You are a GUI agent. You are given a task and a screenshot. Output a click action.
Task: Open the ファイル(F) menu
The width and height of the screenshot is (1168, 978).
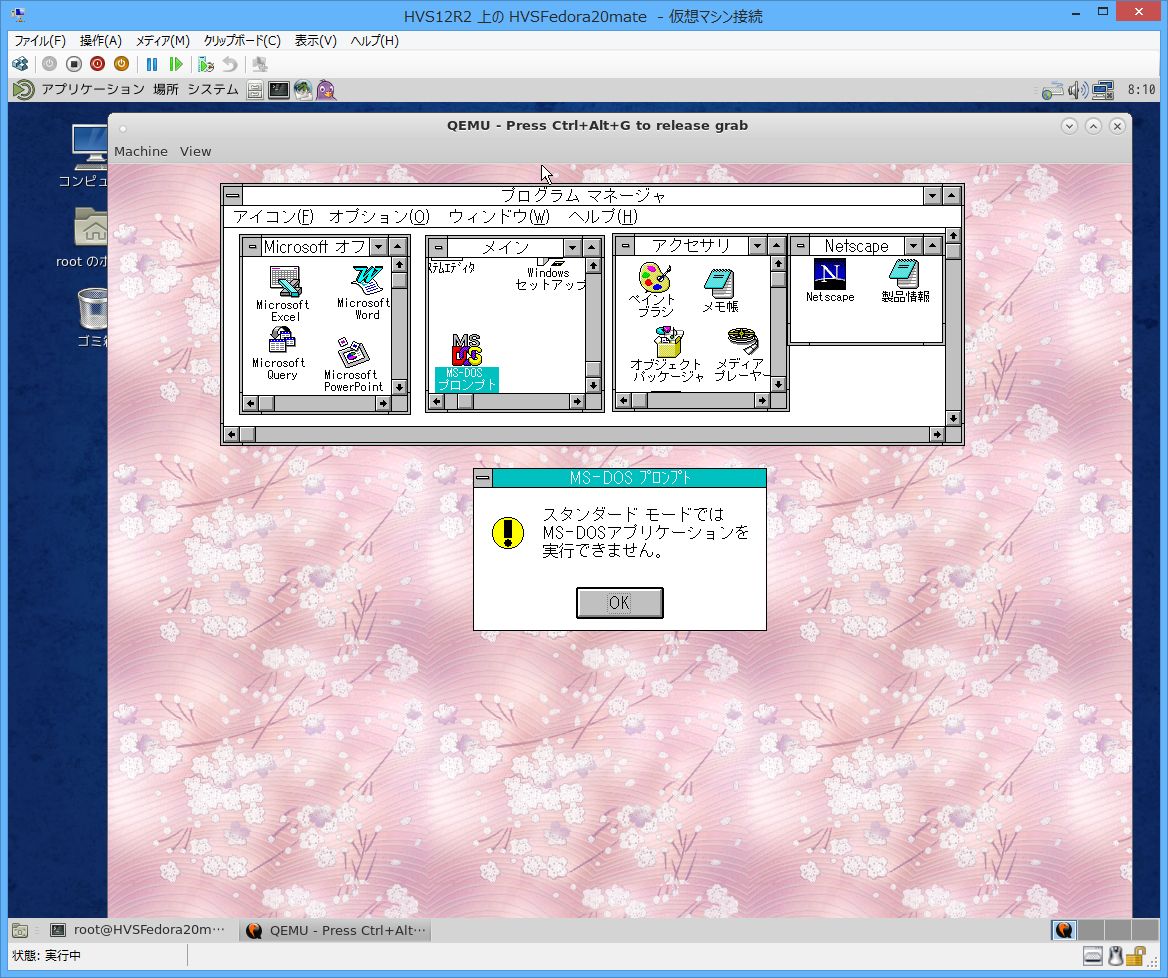(x=40, y=41)
